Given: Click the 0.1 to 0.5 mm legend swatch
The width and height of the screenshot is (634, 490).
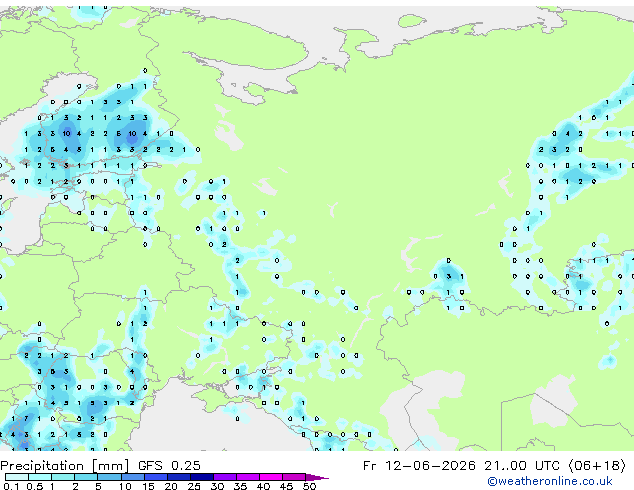Looking at the screenshot, I should click(17, 477).
